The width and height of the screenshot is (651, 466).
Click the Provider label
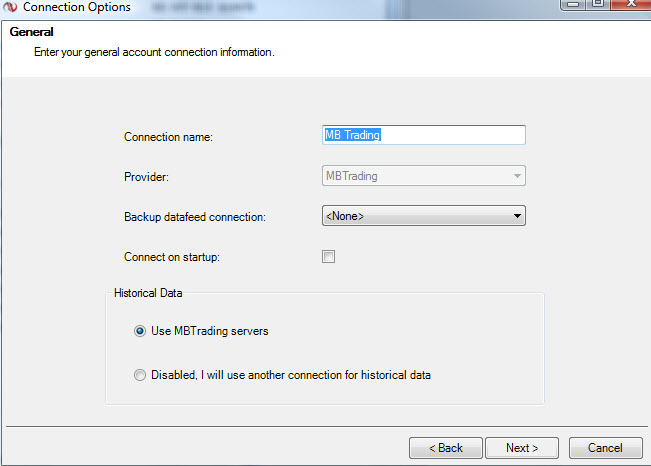pos(146,177)
